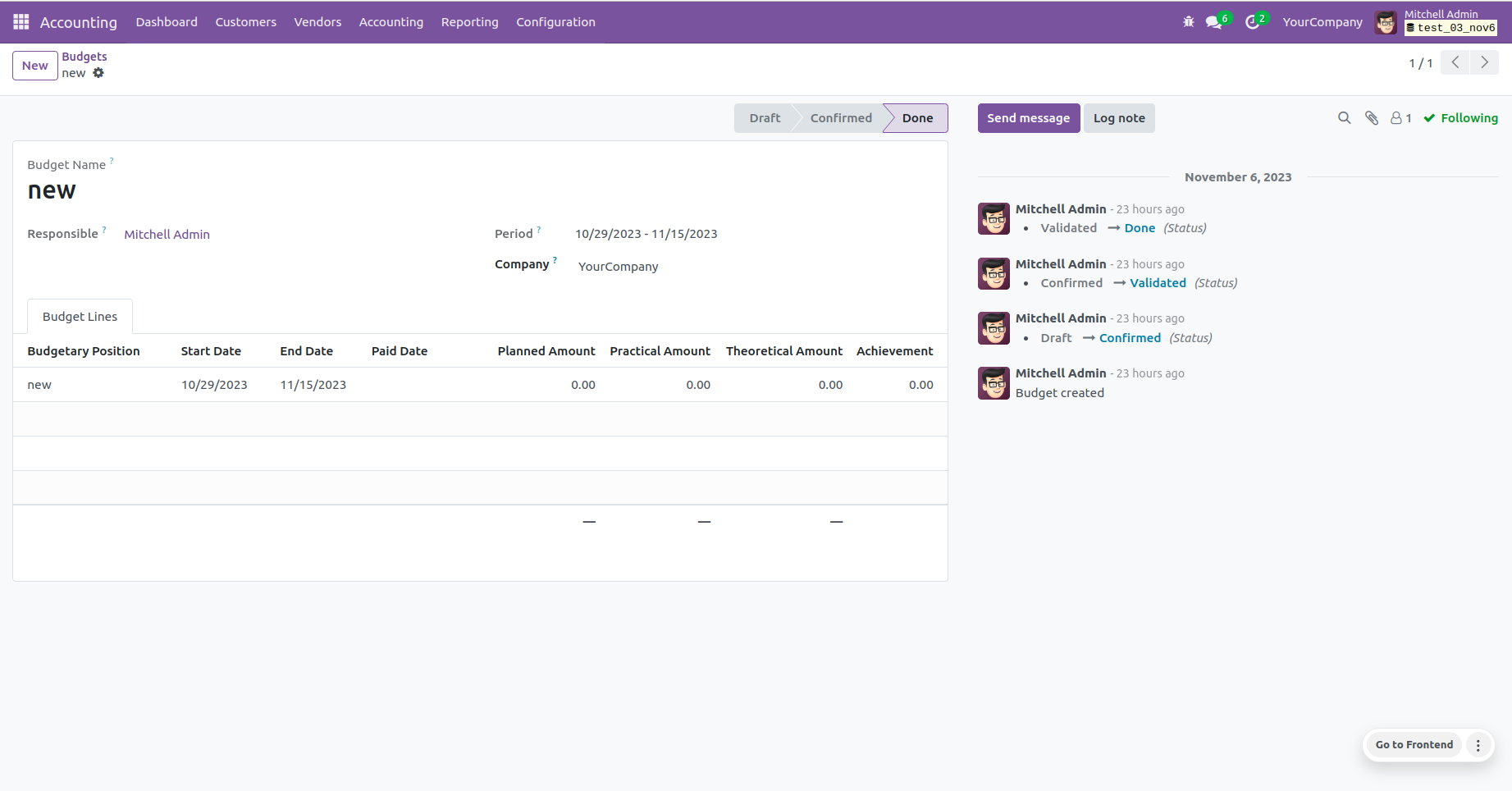Go to previous record arrow

coord(1455,62)
